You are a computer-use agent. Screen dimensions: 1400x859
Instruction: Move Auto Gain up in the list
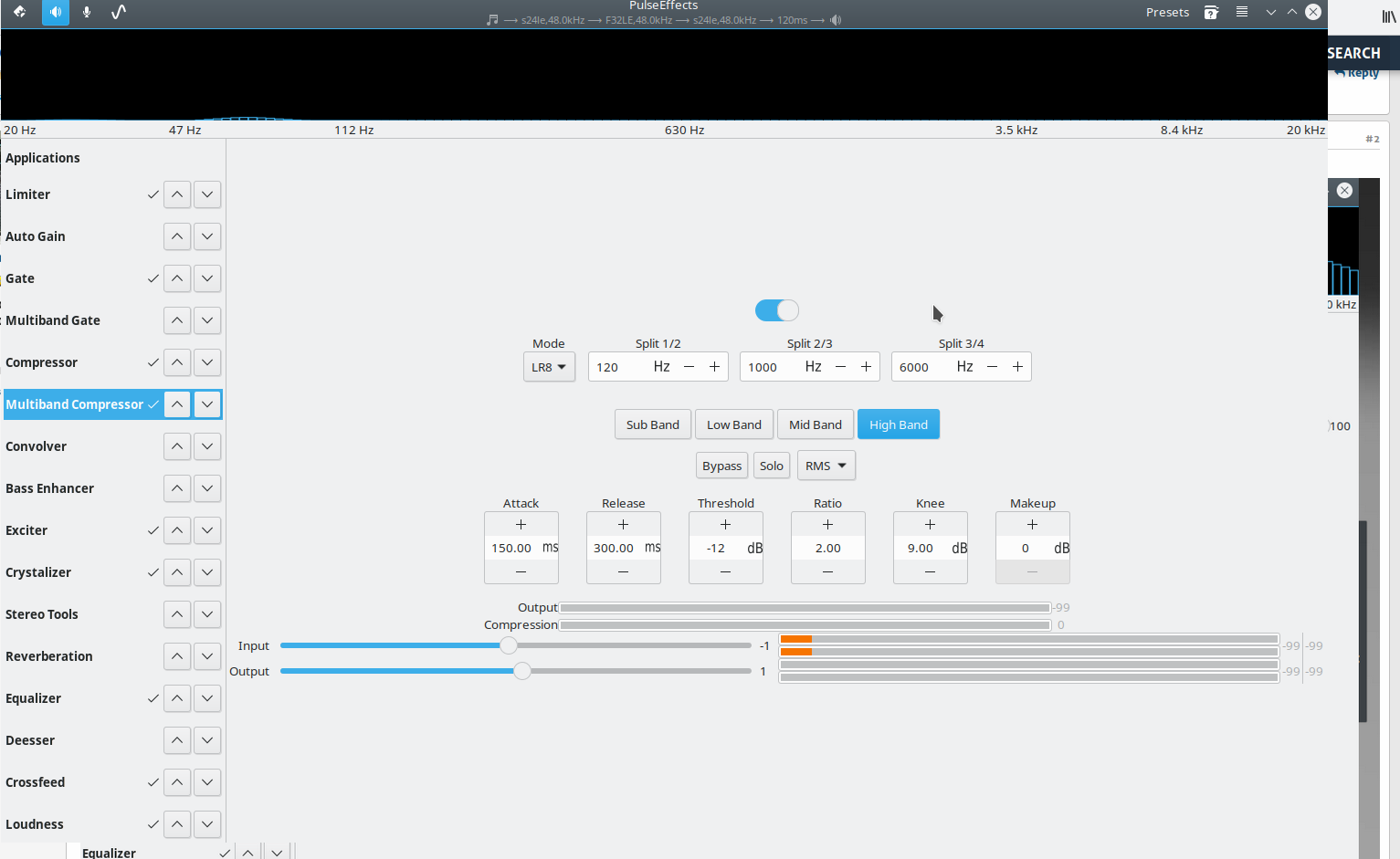pos(177,236)
